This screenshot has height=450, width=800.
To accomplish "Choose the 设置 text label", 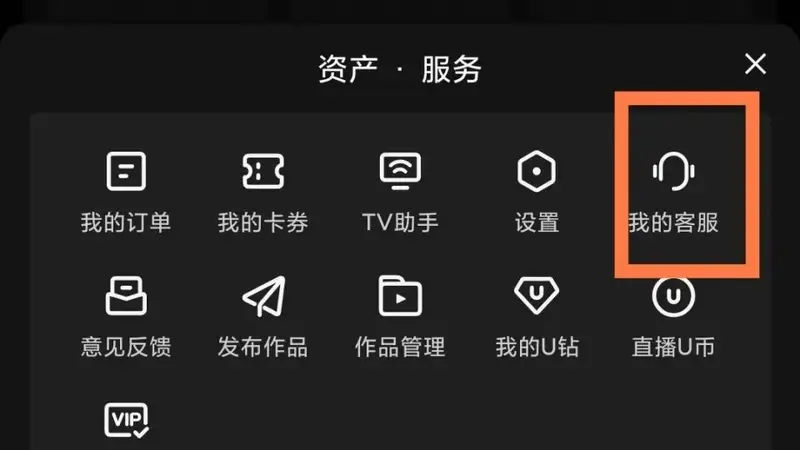I will point(537,223).
